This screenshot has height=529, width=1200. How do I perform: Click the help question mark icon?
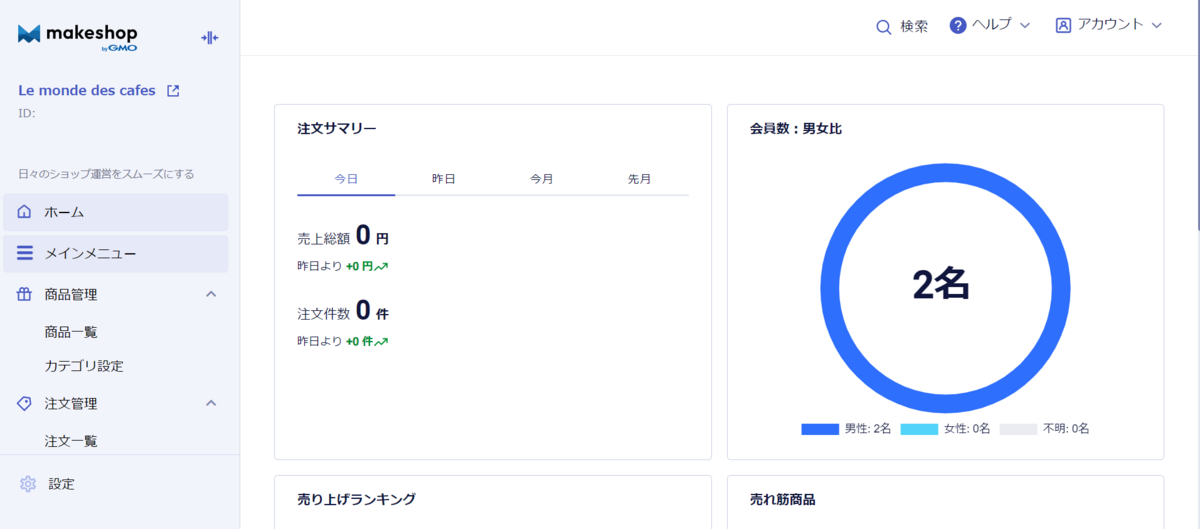click(x=958, y=26)
